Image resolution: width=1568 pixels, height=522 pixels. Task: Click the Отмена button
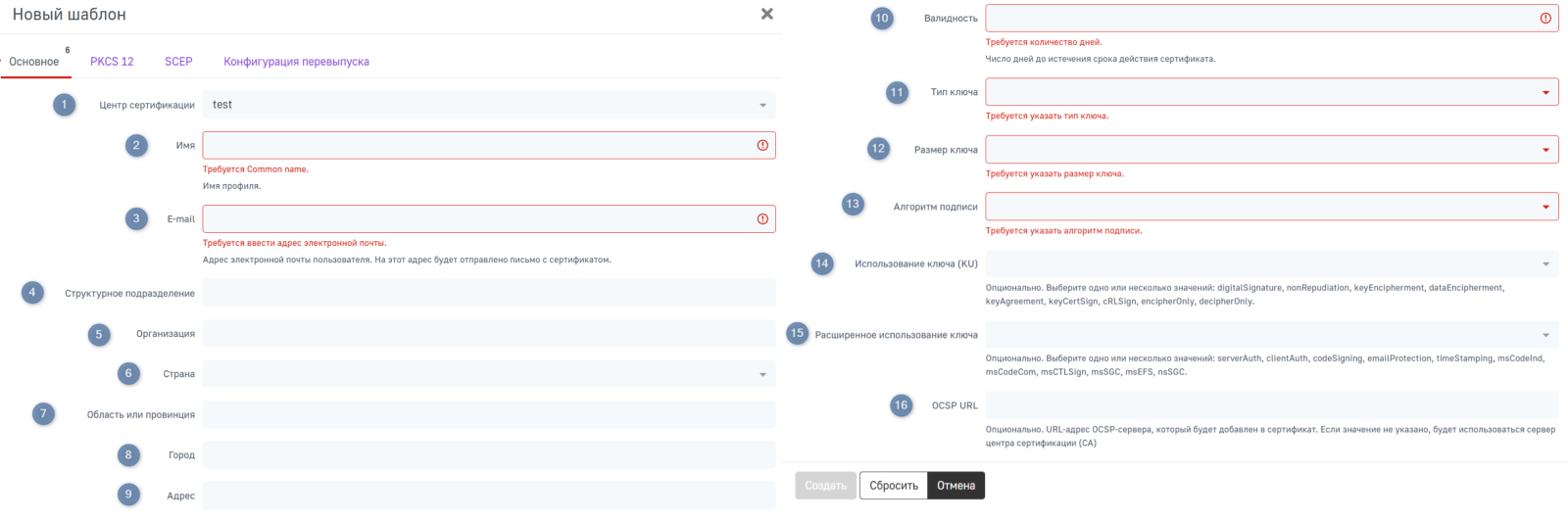955,486
